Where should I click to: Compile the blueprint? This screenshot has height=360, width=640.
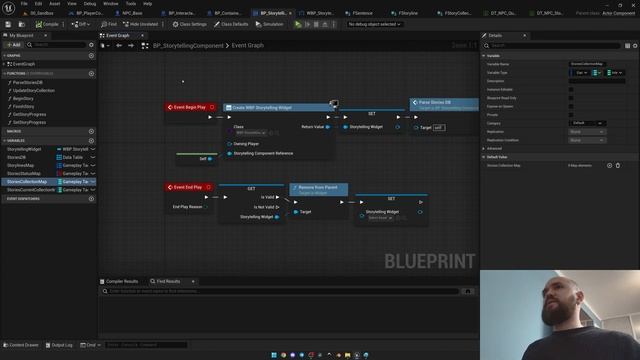[x=47, y=24]
